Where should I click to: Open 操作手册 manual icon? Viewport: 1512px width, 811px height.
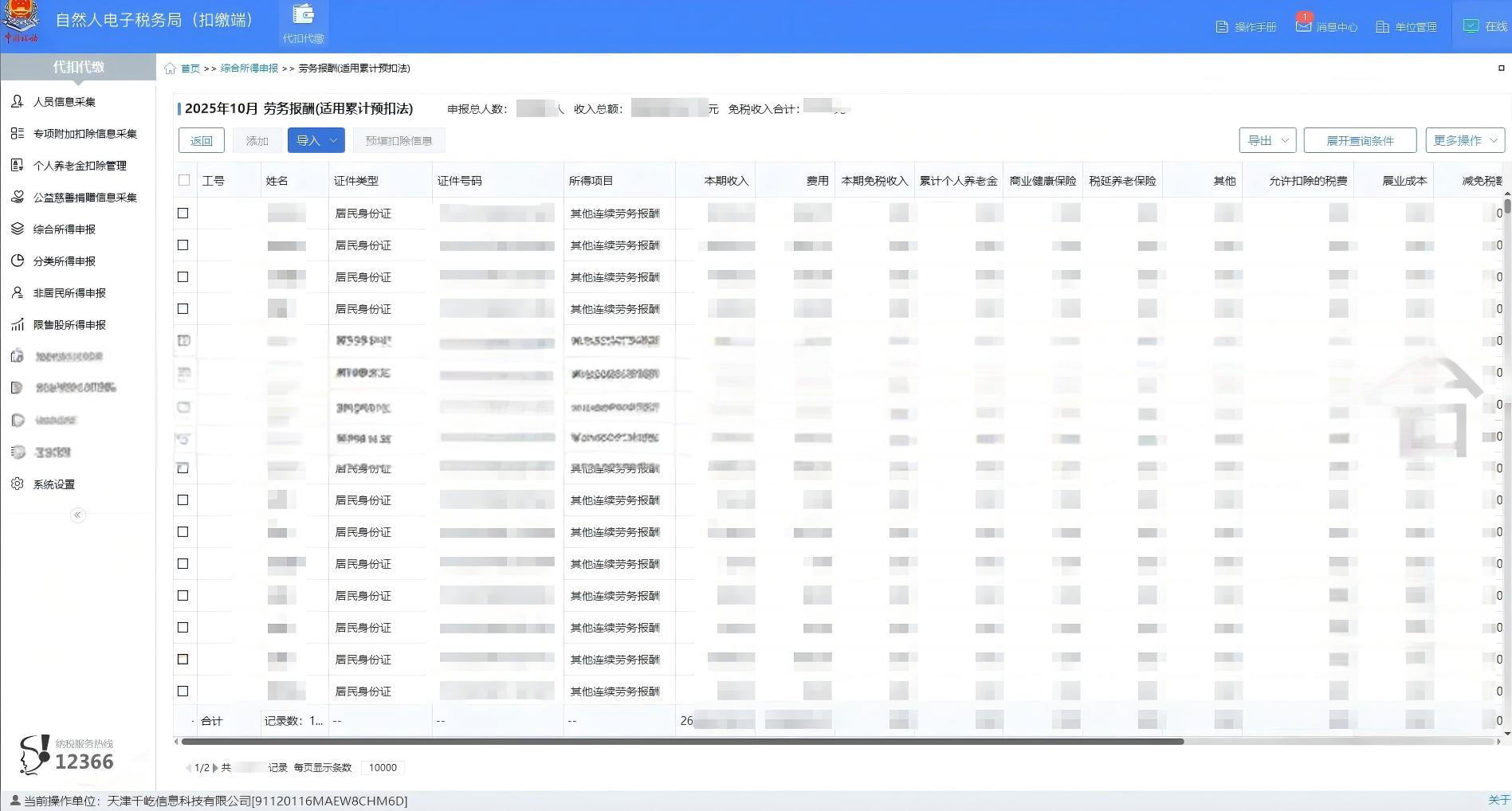click(x=1222, y=27)
